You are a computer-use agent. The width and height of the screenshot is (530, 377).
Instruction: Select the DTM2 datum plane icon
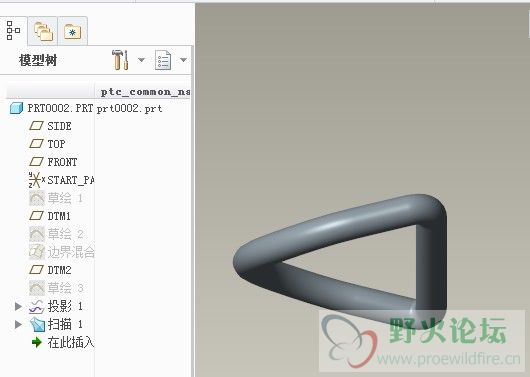37,270
